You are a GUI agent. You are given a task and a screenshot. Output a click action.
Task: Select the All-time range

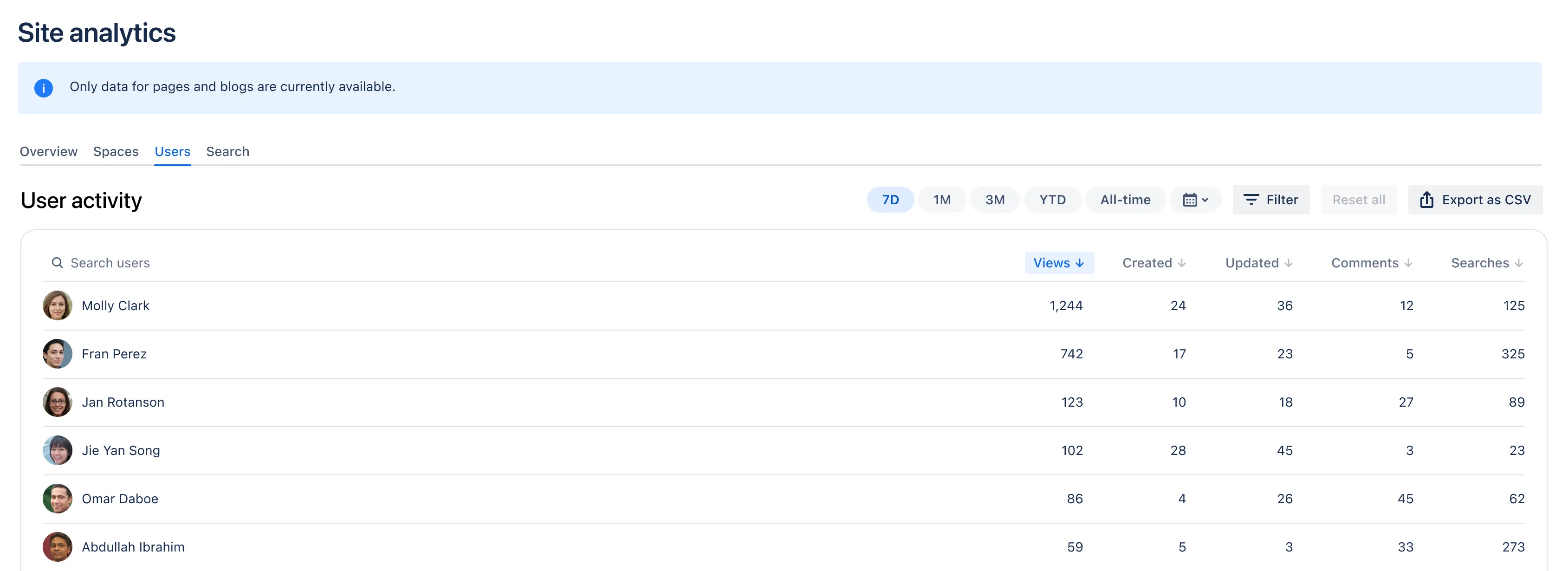(1125, 200)
